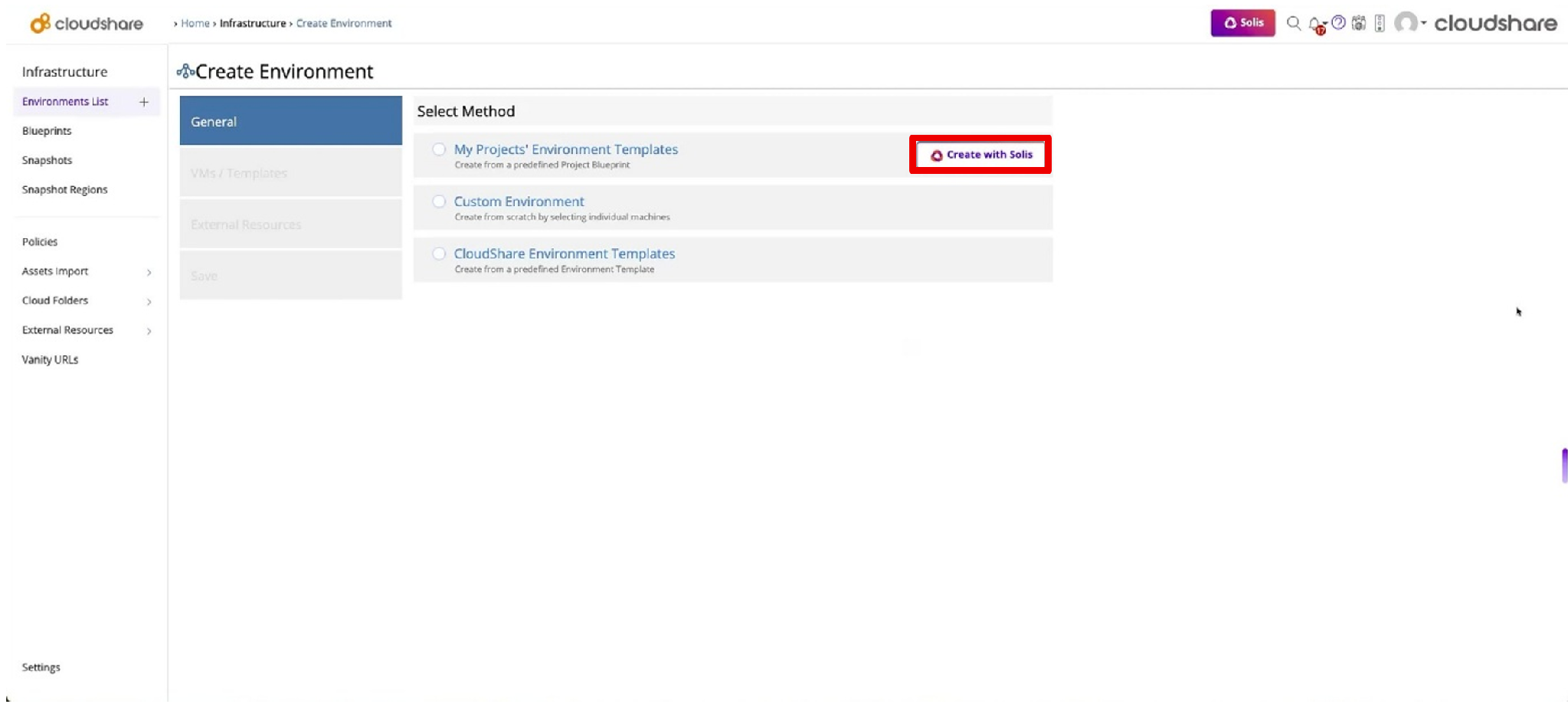The image size is (1568, 714).
Task: Open Environments List in the sidebar
Action: pos(65,102)
